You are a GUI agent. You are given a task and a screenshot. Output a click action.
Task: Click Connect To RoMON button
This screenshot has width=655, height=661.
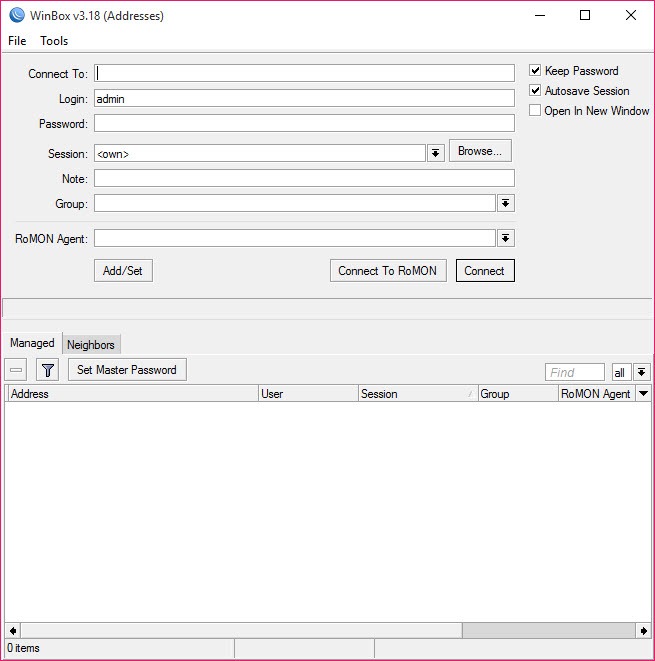[388, 271]
